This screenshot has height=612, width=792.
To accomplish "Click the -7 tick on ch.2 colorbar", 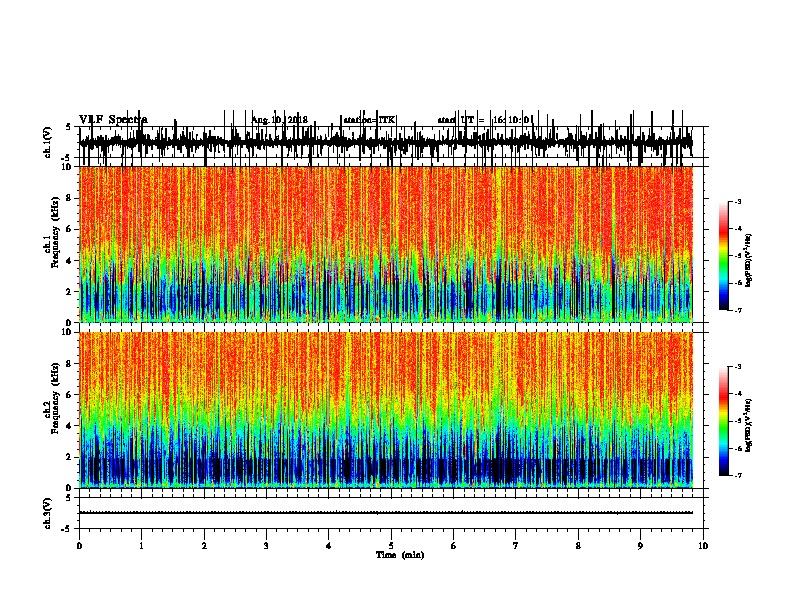I will click(738, 475).
